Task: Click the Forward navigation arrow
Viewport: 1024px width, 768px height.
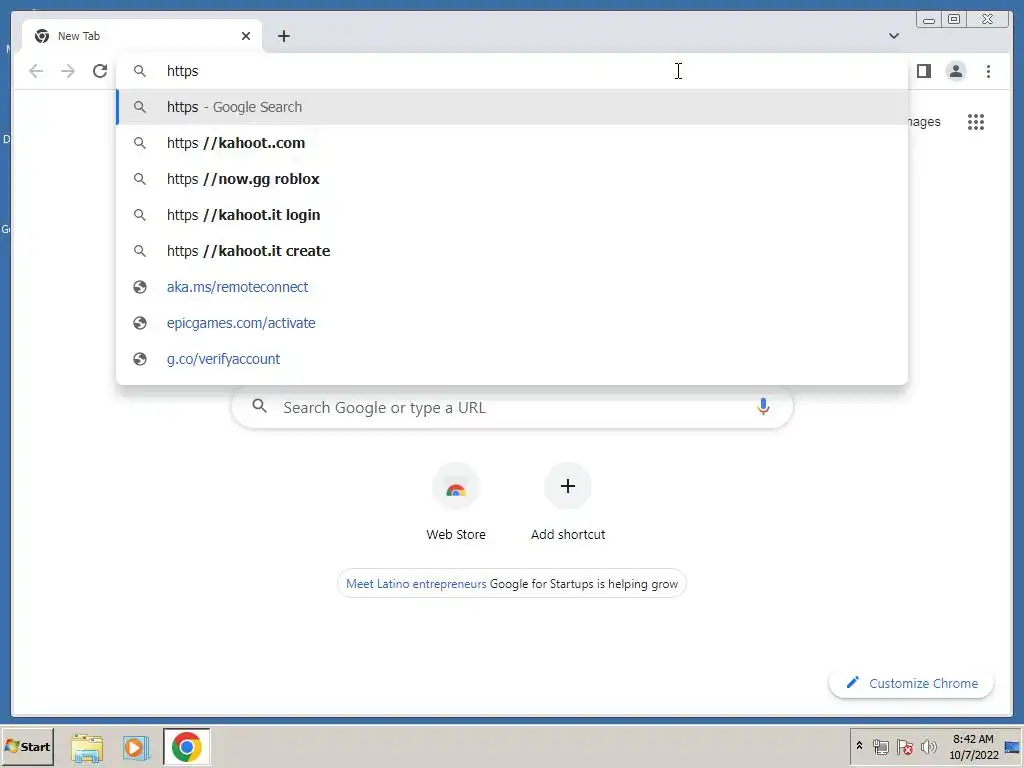Action: click(68, 71)
